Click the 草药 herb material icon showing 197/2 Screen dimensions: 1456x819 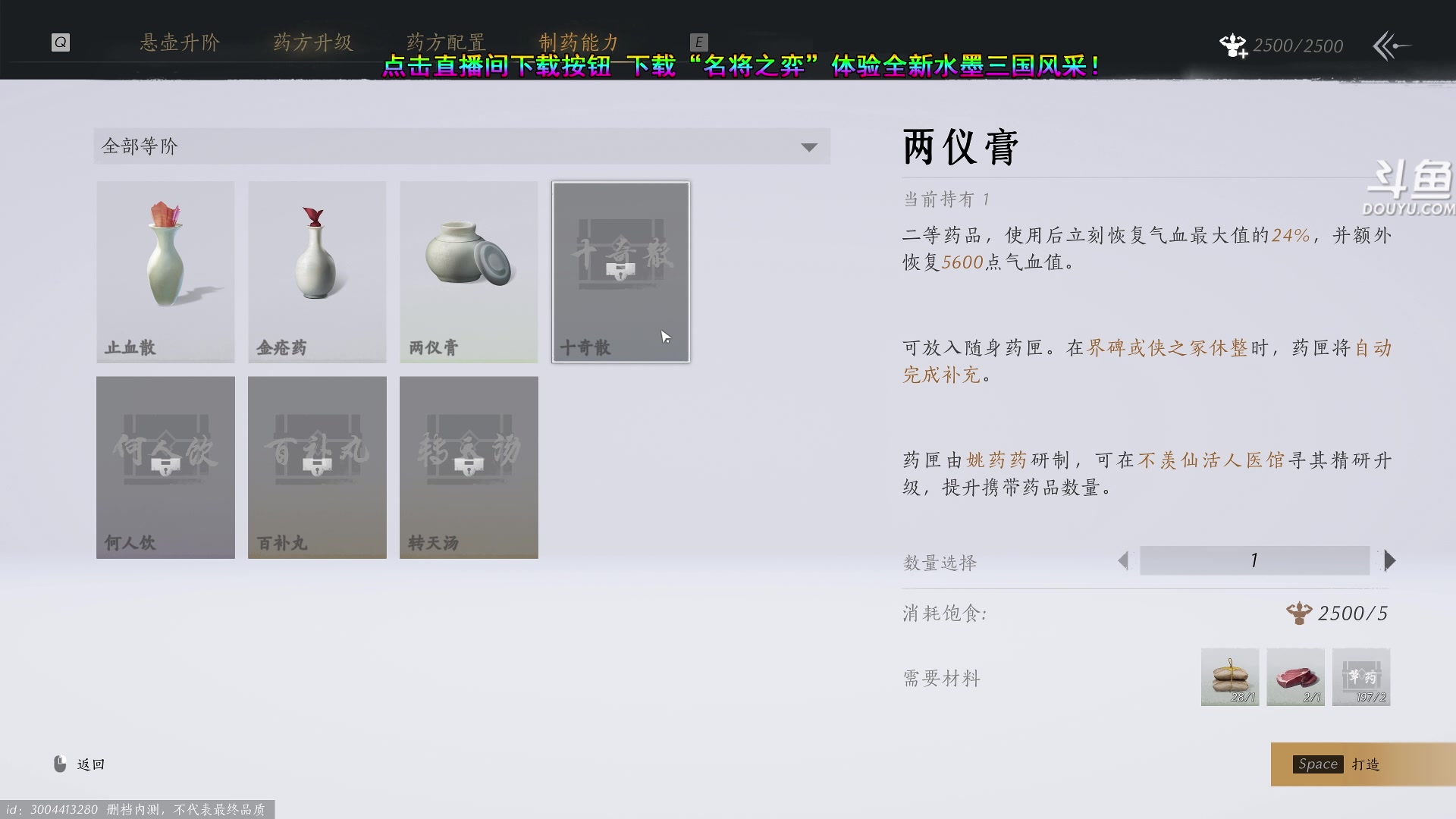pos(1361,676)
